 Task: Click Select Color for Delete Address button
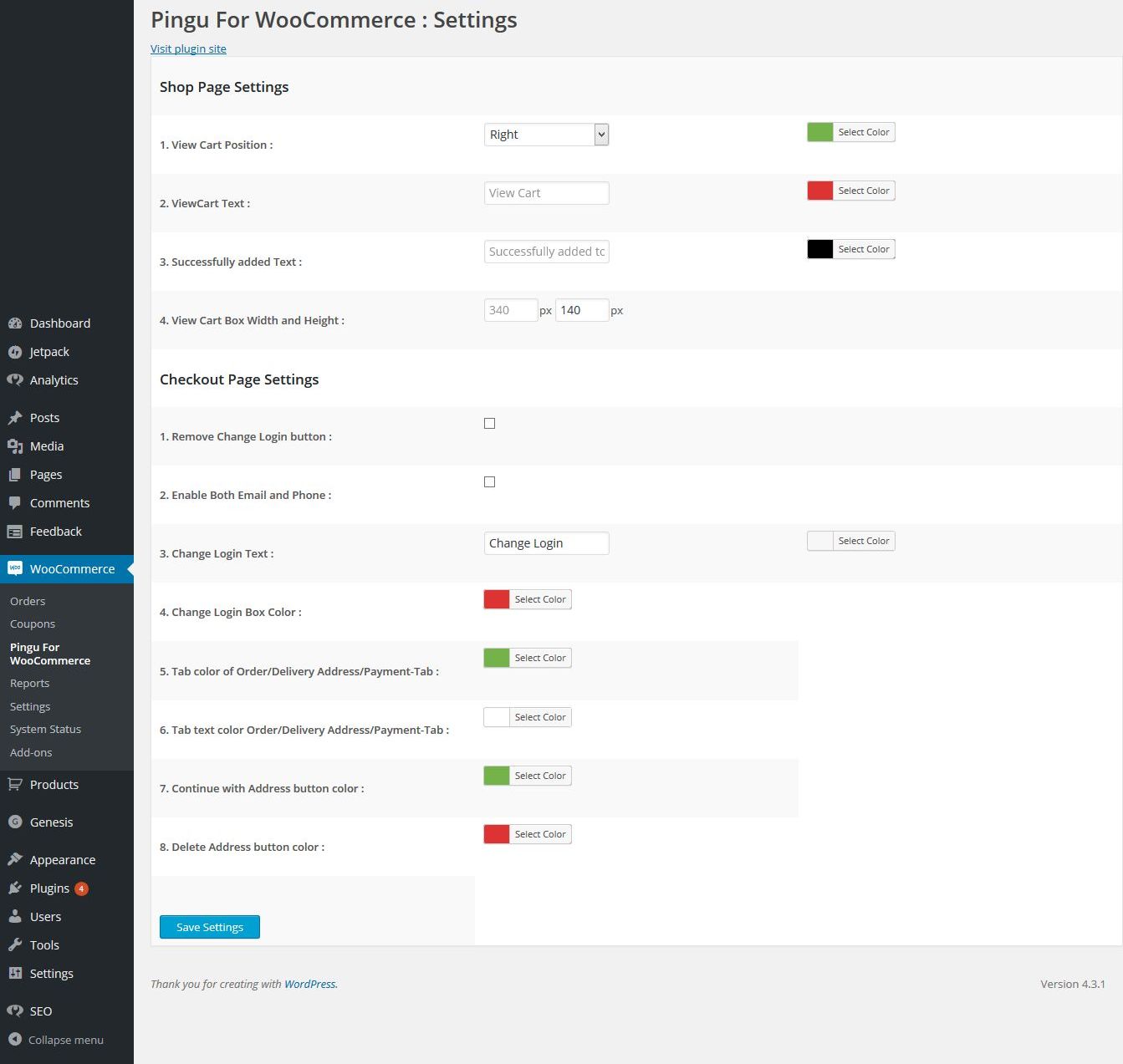[540, 834]
